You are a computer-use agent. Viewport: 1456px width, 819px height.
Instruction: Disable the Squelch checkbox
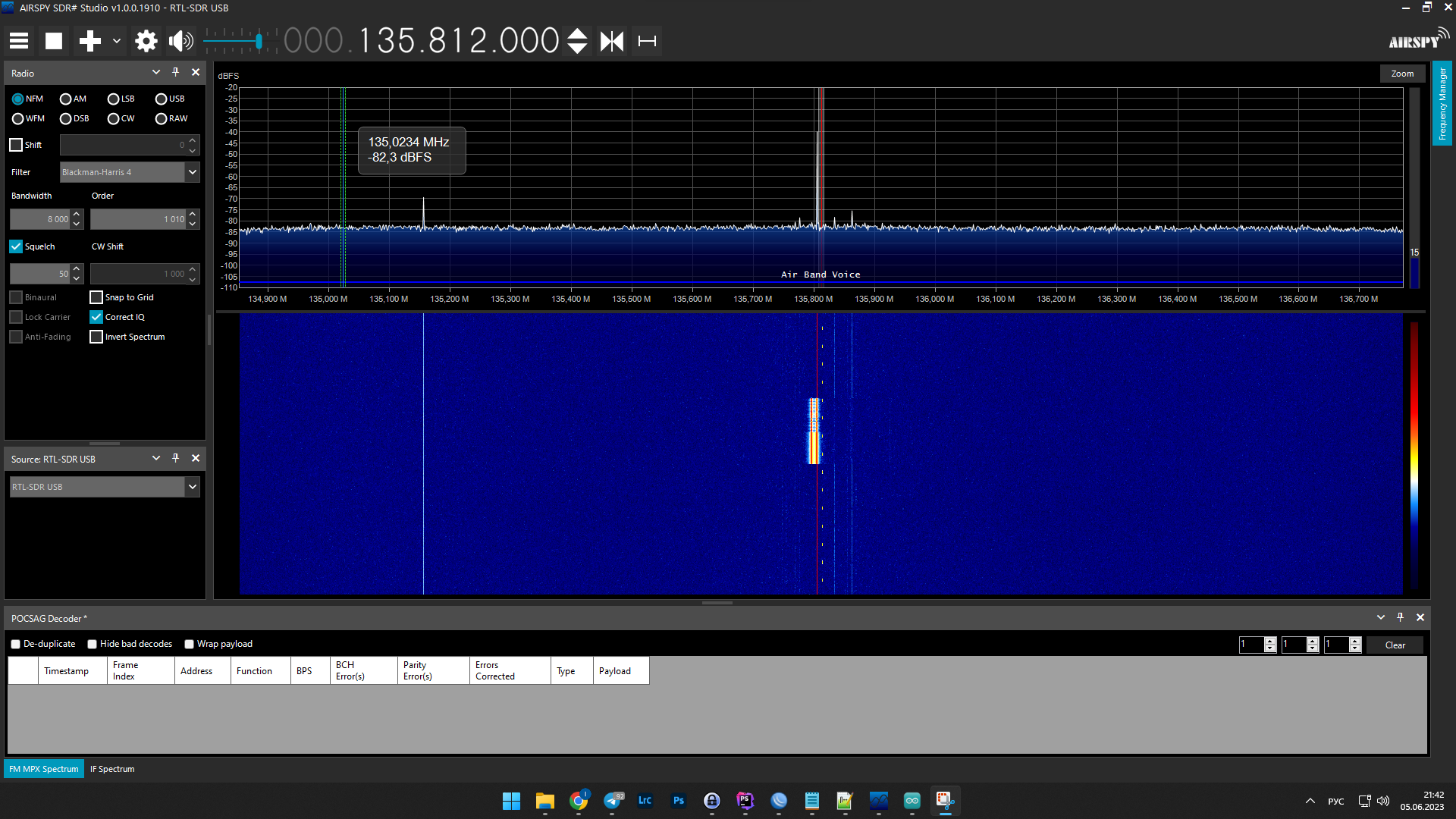click(16, 246)
